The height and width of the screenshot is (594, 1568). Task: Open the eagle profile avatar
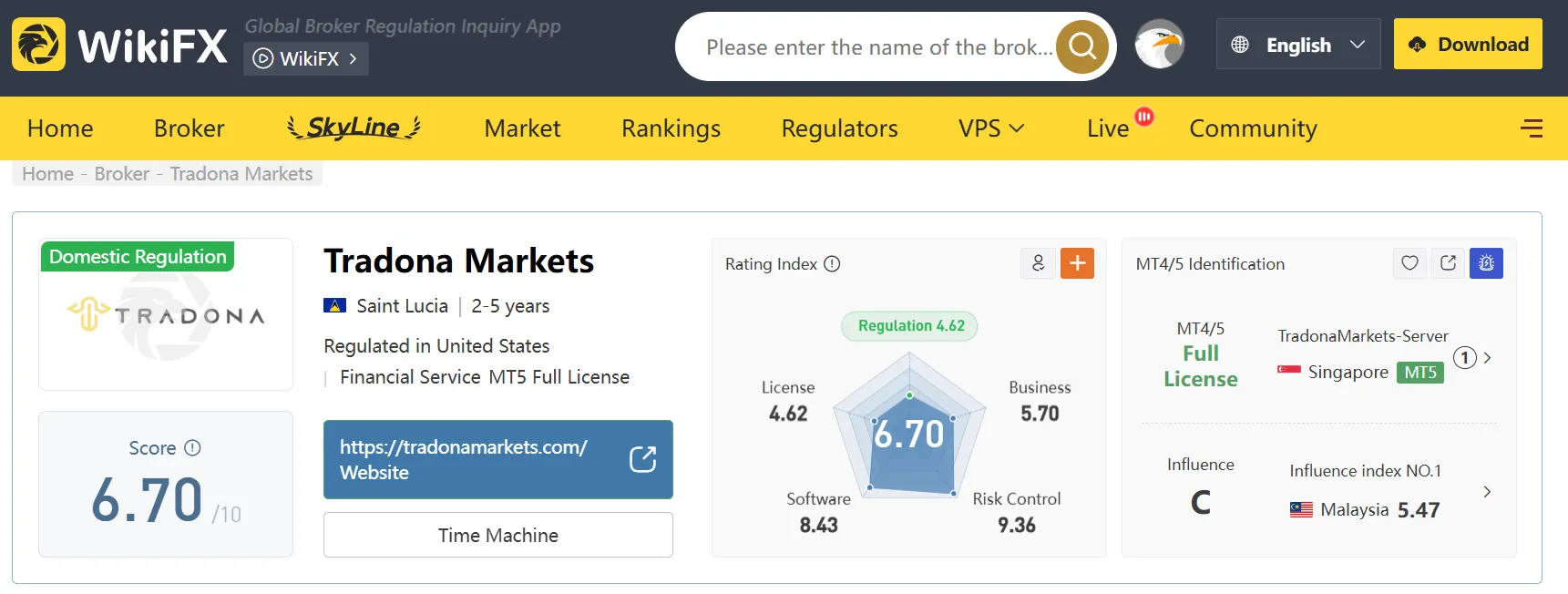[x=1160, y=44]
